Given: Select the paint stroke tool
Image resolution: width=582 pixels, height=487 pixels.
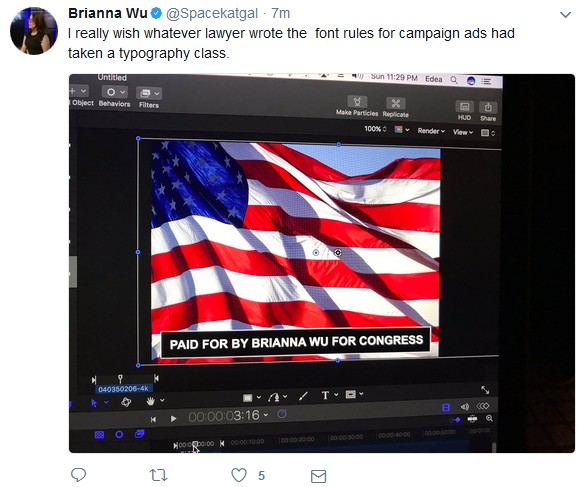Looking at the screenshot, I should point(303,396).
